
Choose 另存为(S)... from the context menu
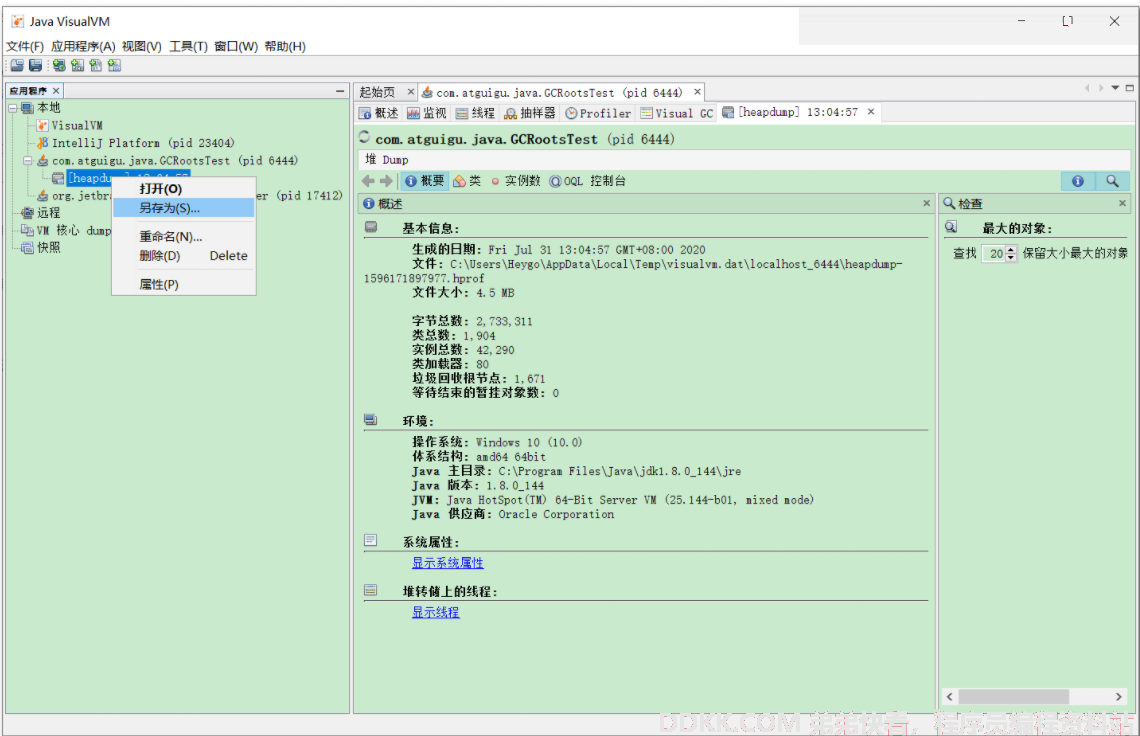pos(184,208)
